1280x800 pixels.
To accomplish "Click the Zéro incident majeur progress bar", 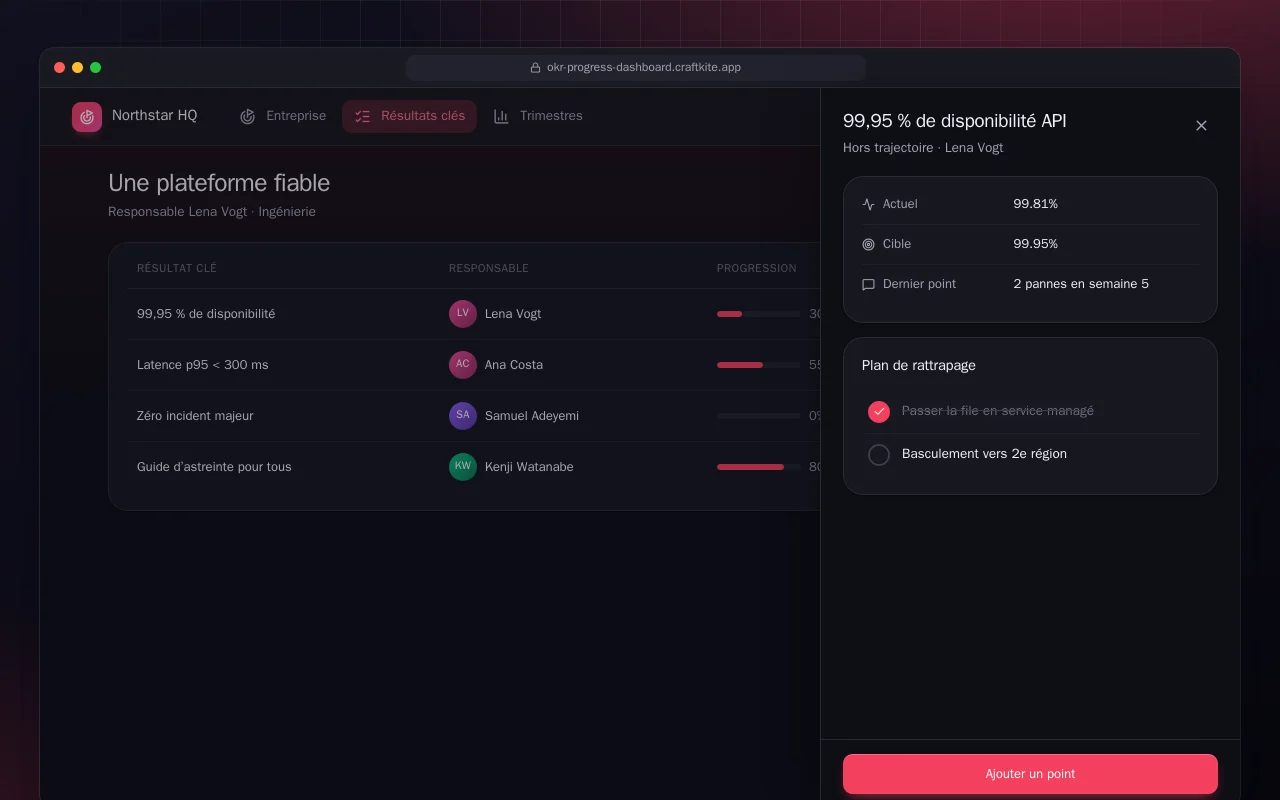I will (x=759, y=416).
